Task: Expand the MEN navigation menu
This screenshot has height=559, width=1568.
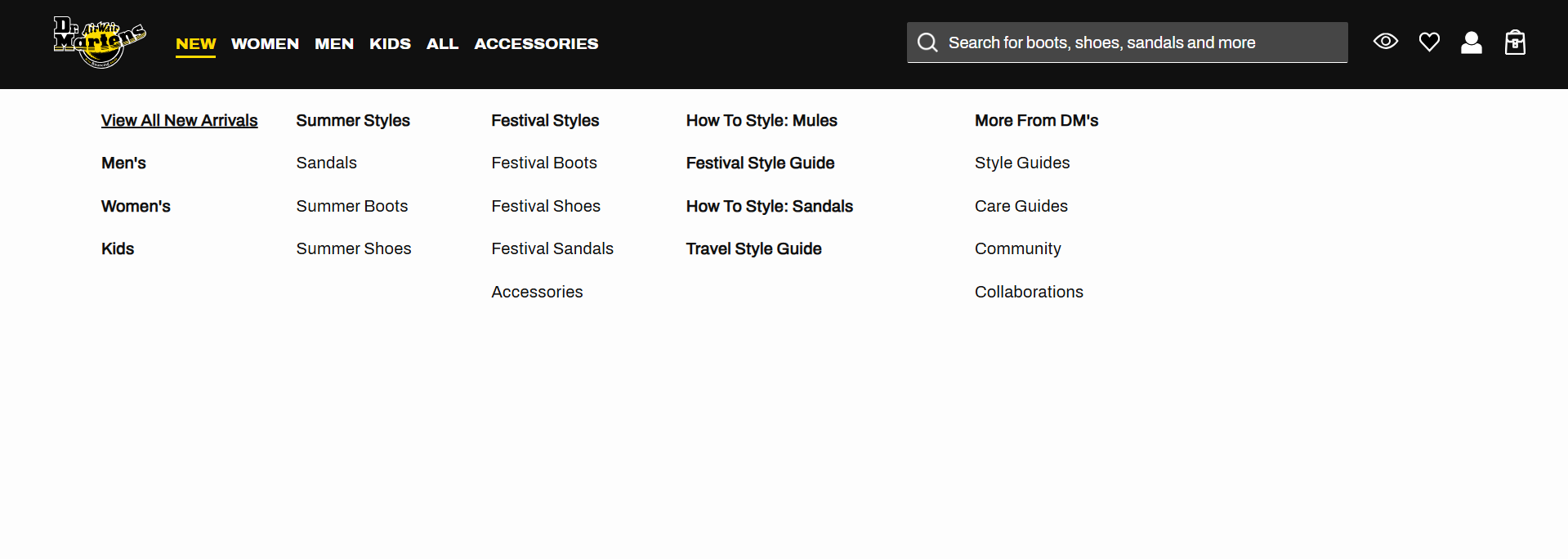Action: coord(334,43)
